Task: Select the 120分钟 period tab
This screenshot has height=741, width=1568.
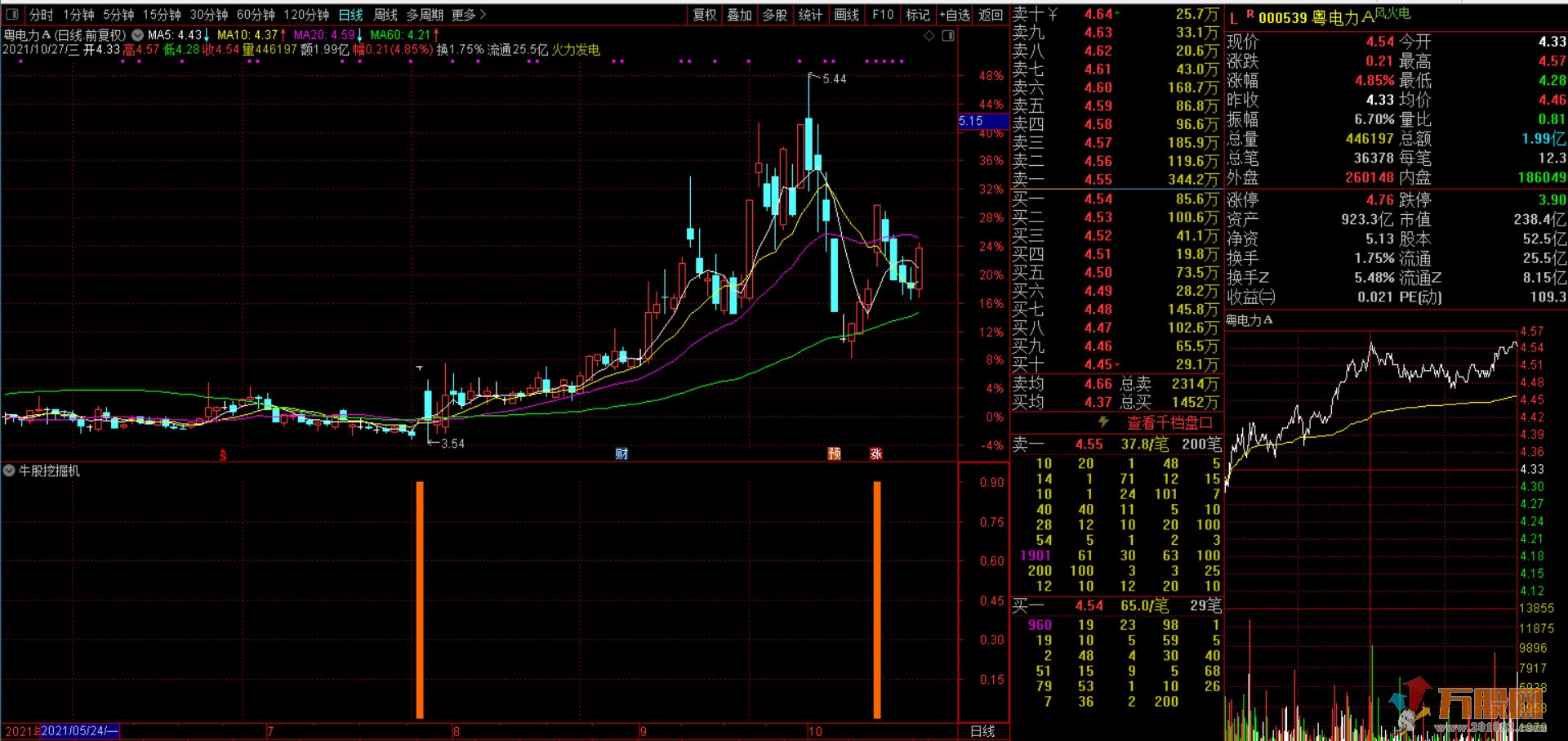Action: click(306, 15)
